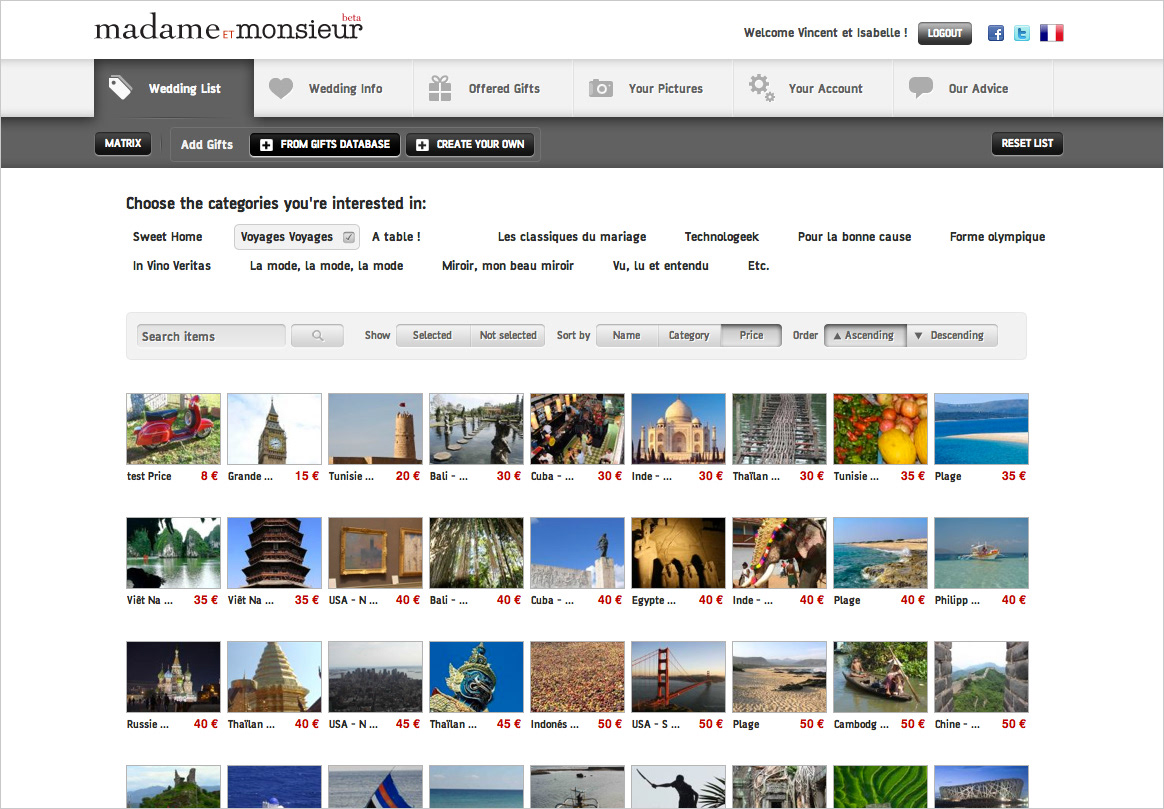The width and height of the screenshot is (1164, 809).
Task: Select the Indonés 50 € thumbnail
Action: (578, 677)
